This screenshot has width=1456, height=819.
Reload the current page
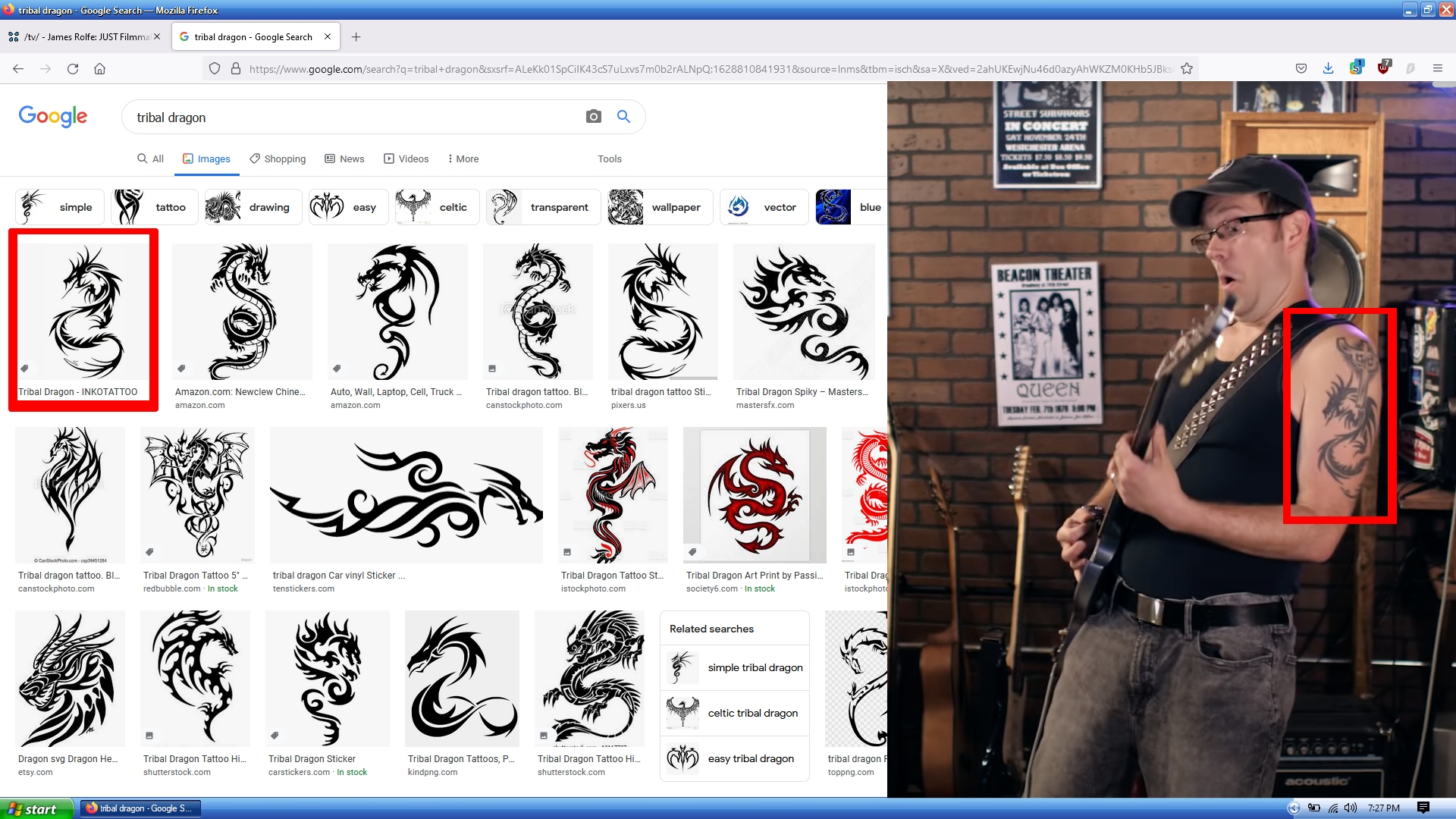[x=73, y=69]
